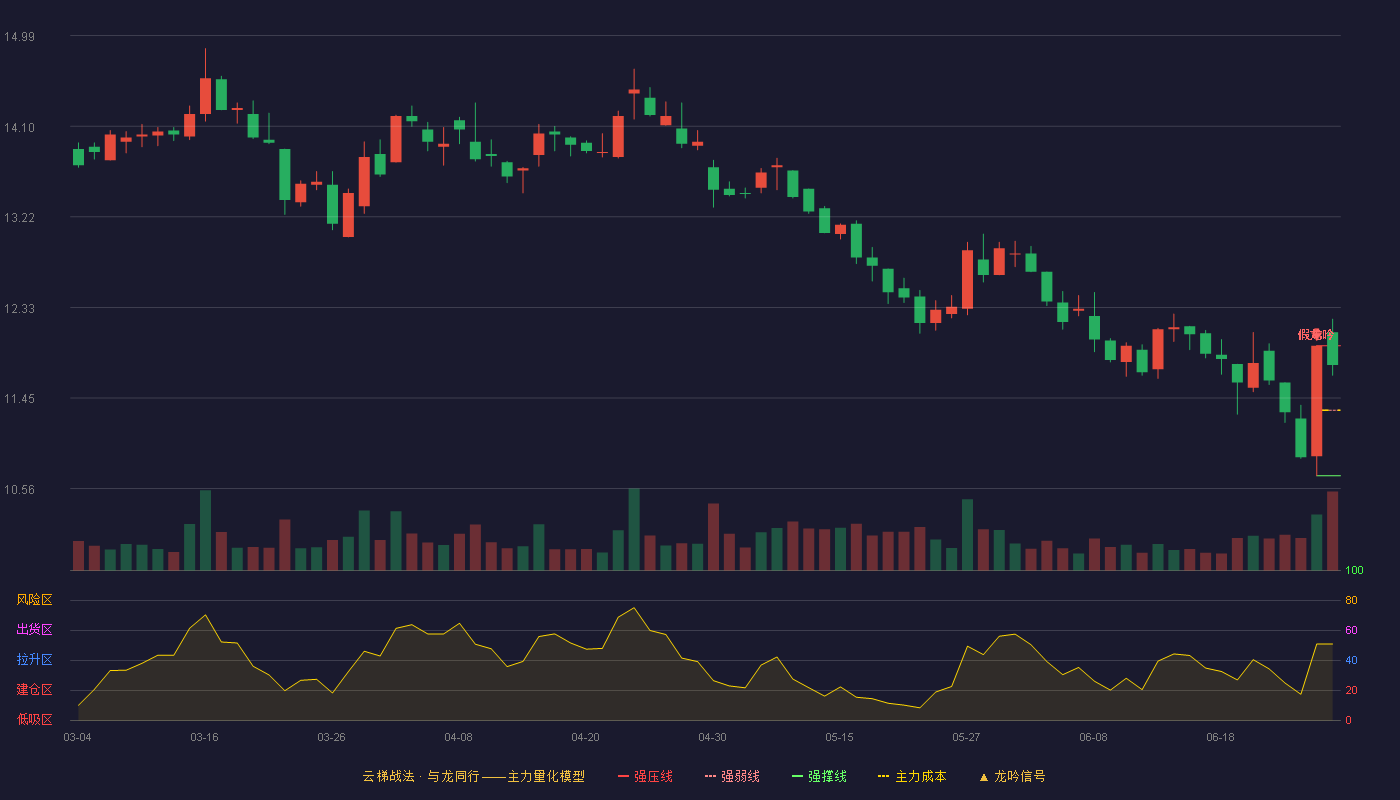Toggle the 强压线 legend entry
This screenshot has height=800, width=1400.
point(645,776)
